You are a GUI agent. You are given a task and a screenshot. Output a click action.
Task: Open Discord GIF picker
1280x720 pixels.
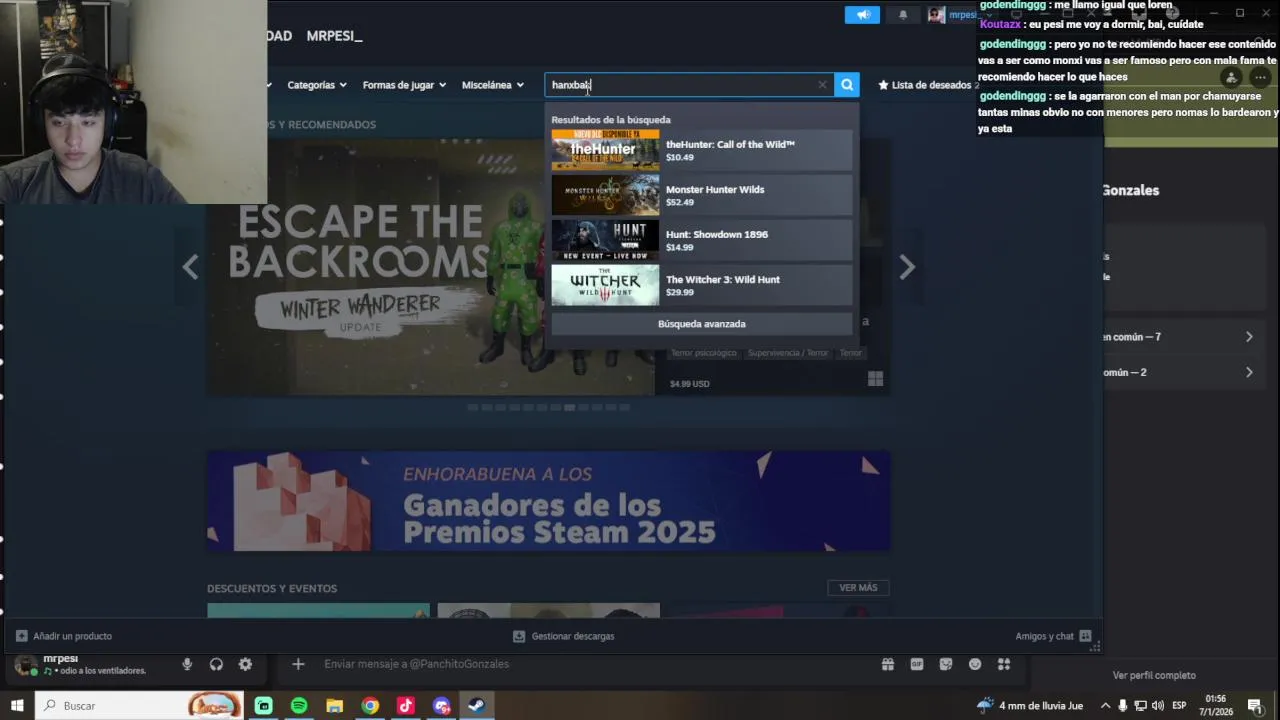click(x=917, y=664)
